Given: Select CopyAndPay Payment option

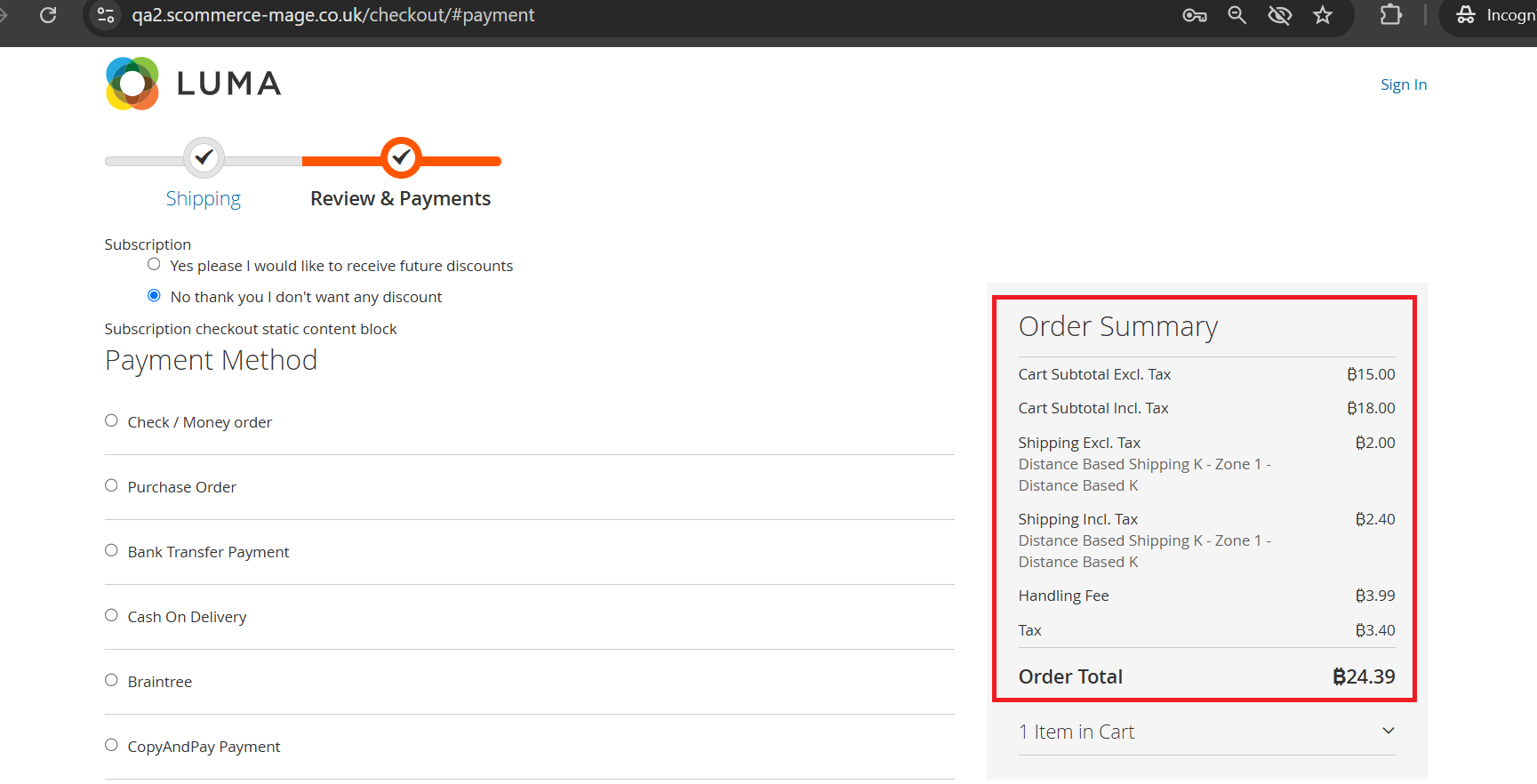Looking at the screenshot, I should coord(111,746).
